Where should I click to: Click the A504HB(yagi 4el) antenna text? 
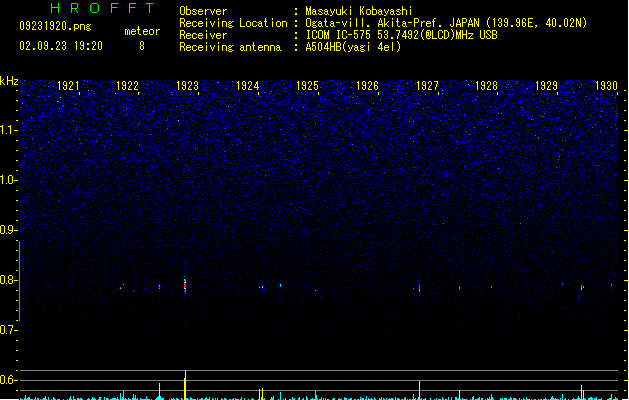[x=353, y=47]
